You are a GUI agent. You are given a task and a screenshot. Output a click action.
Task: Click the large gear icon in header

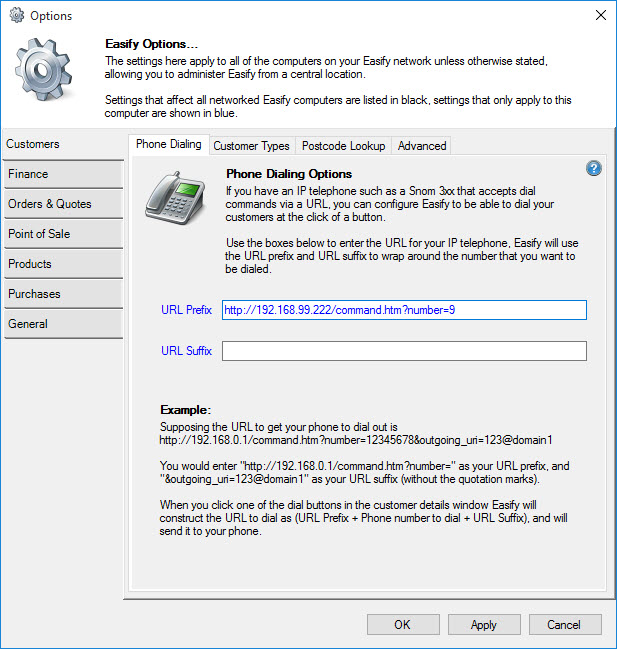coord(48,78)
